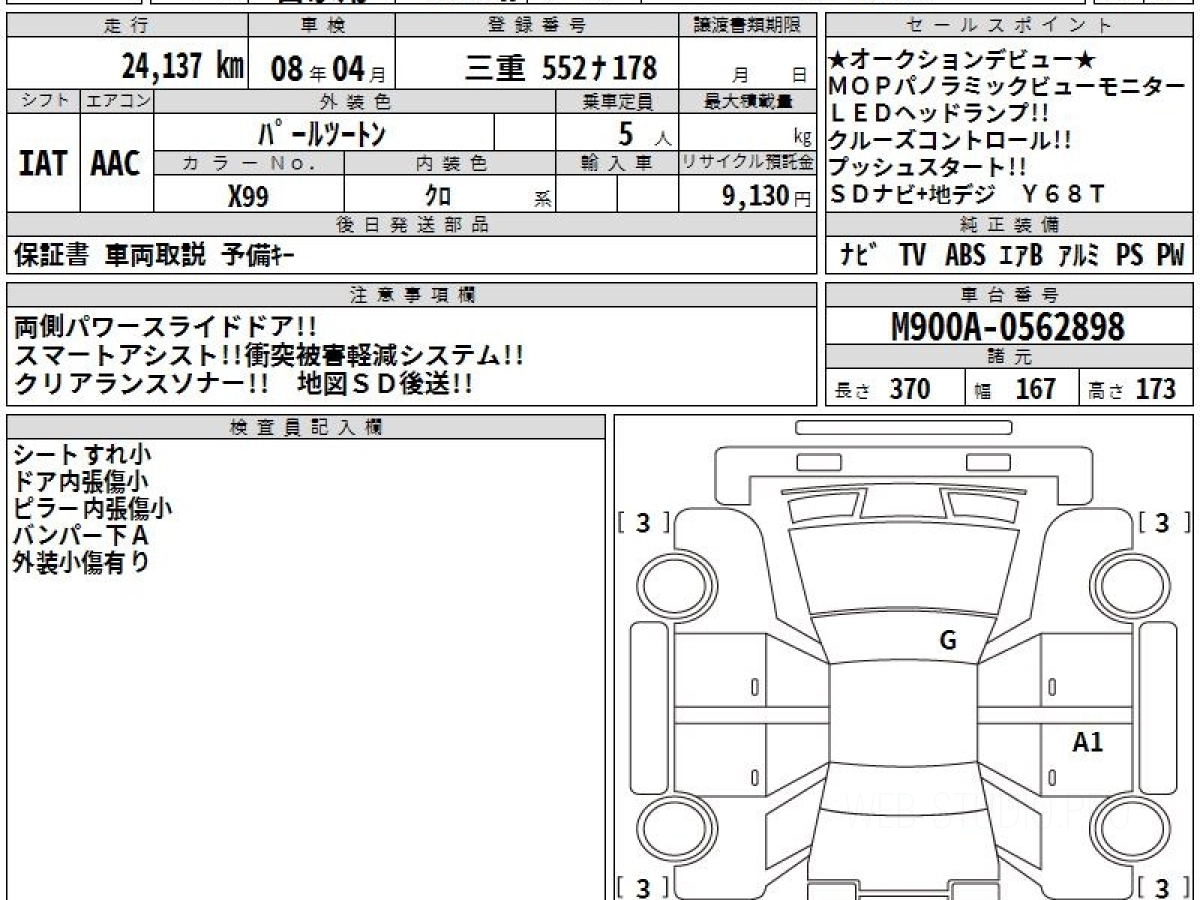Click the SDナビ+地デジ Y68T line
The height and width of the screenshot is (900, 1200).
point(967,194)
